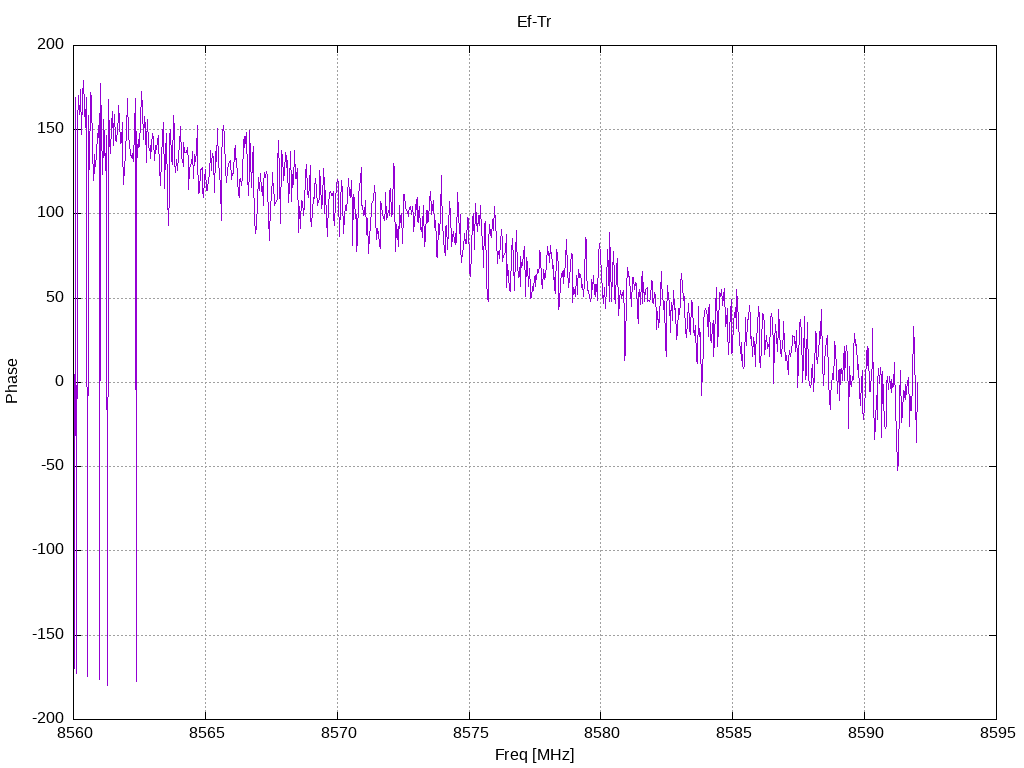The width and height of the screenshot is (1024, 768).
Task: Click the y-axis tick label 0
Action: pyautogui.click(x=60, y=381)
